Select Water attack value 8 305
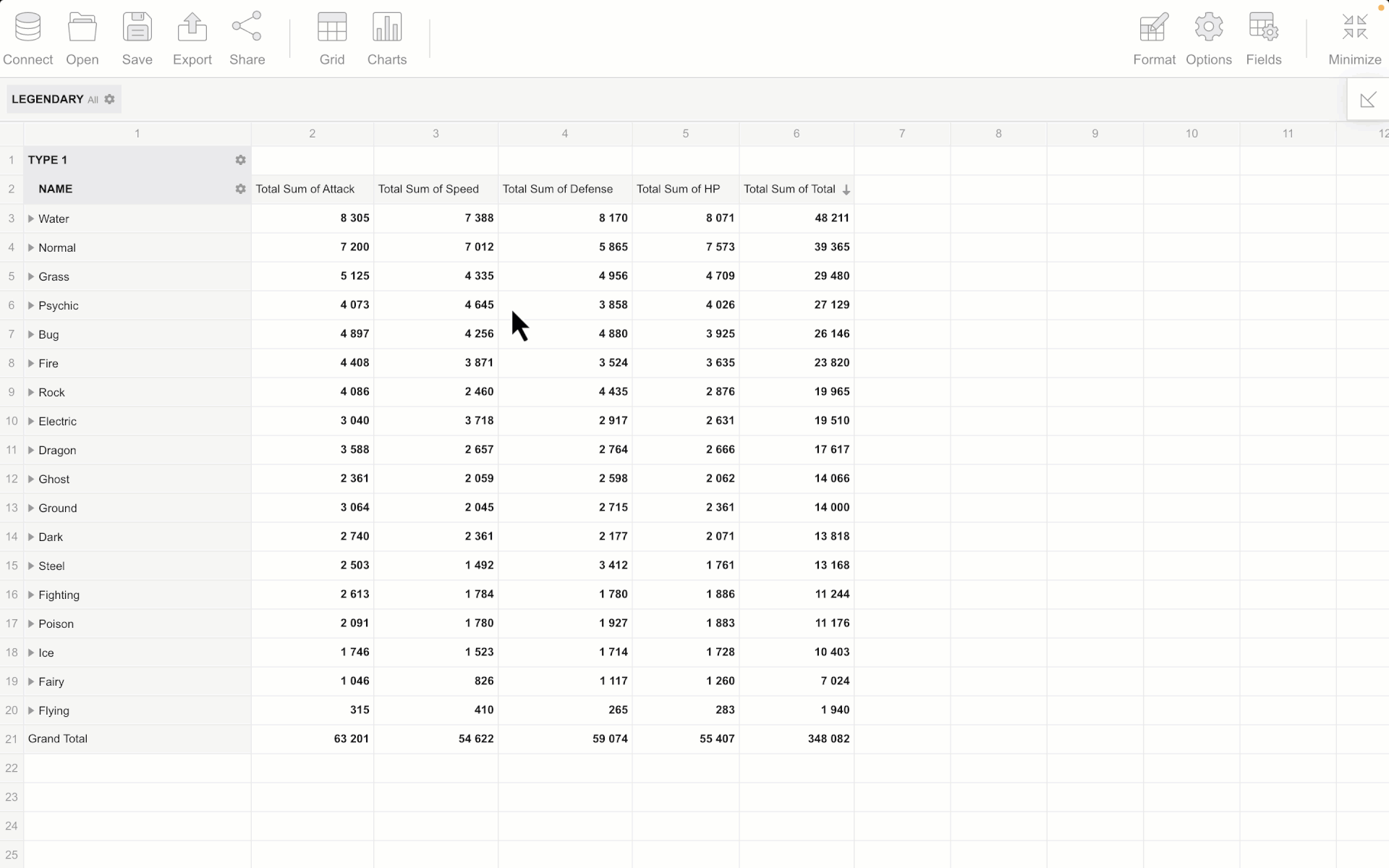This screenshot has height=868, width=1389. point(313,218)
